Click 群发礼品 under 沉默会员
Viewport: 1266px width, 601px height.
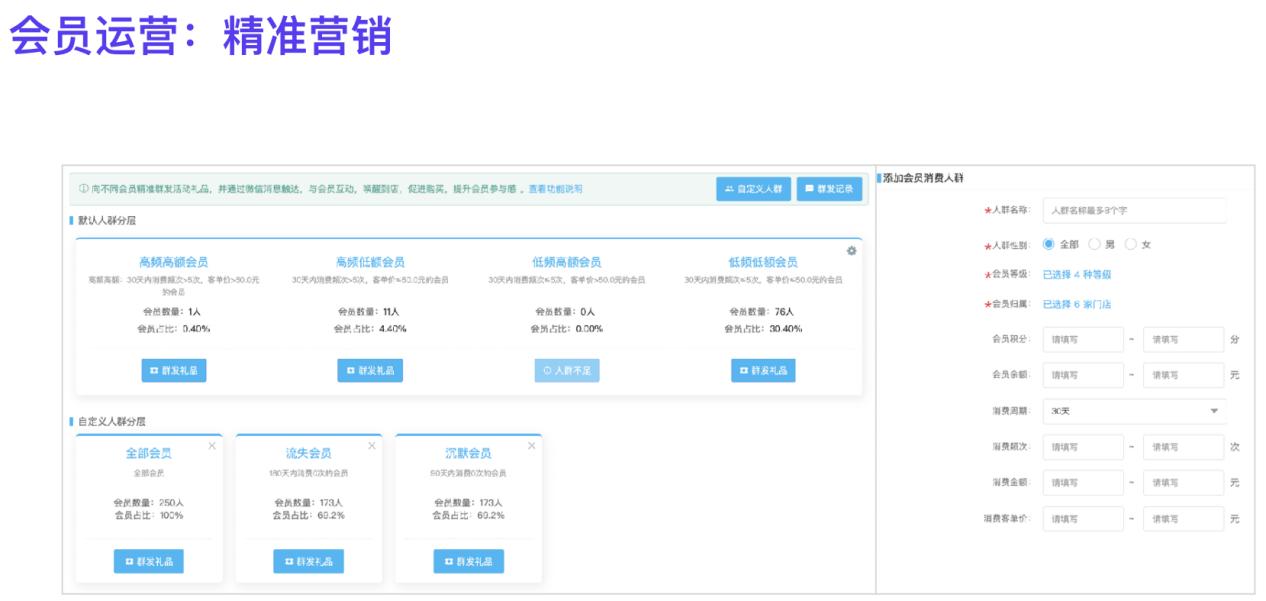[468, 561]
